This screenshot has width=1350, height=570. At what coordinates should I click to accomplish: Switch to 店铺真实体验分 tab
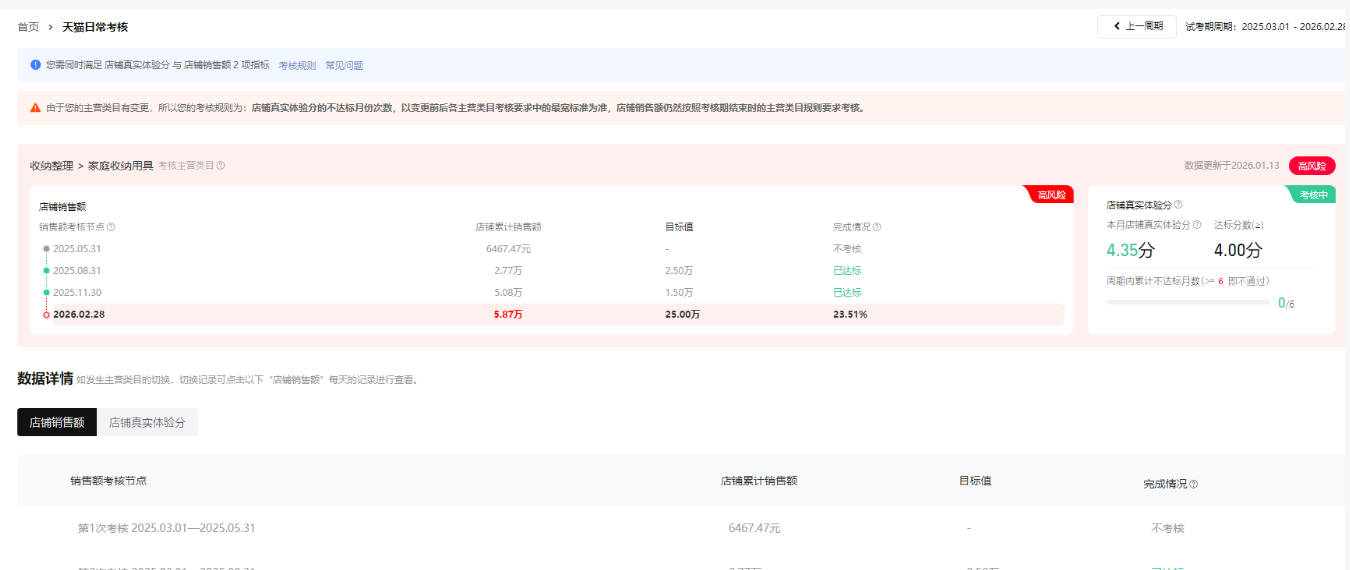coord(147,423)
